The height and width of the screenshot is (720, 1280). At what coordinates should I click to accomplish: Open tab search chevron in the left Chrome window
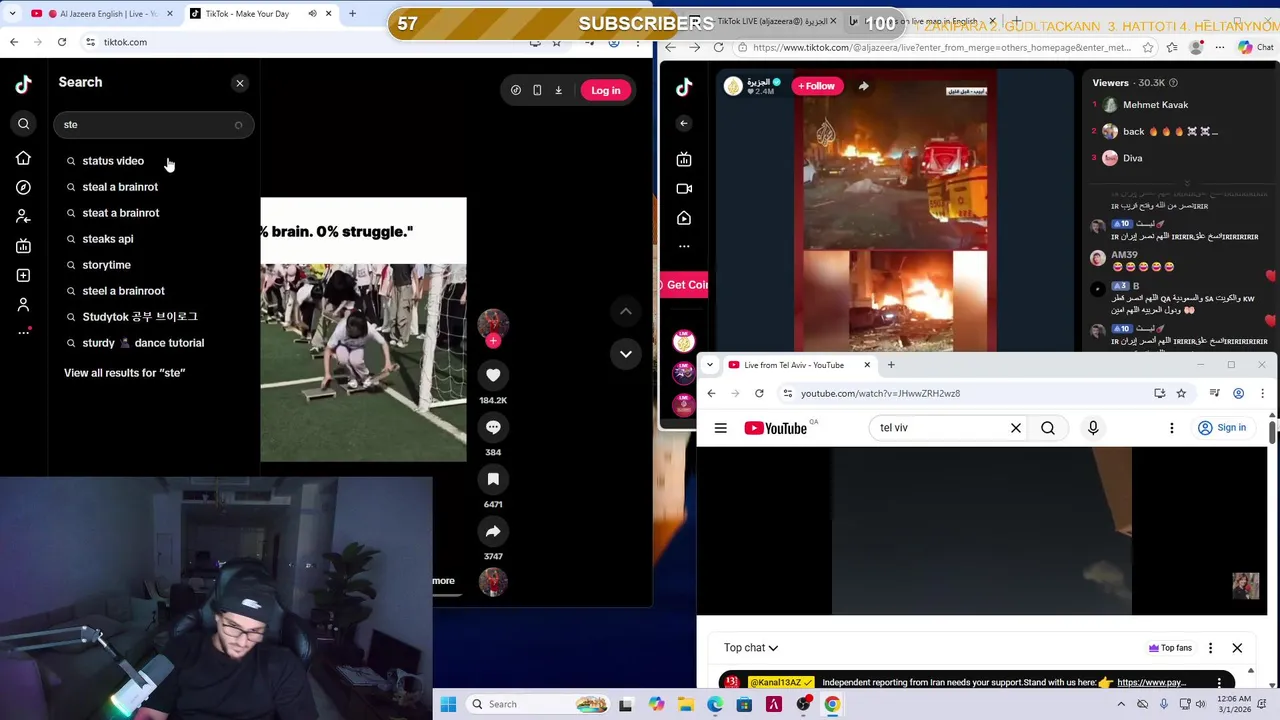[x=13, y=14]
